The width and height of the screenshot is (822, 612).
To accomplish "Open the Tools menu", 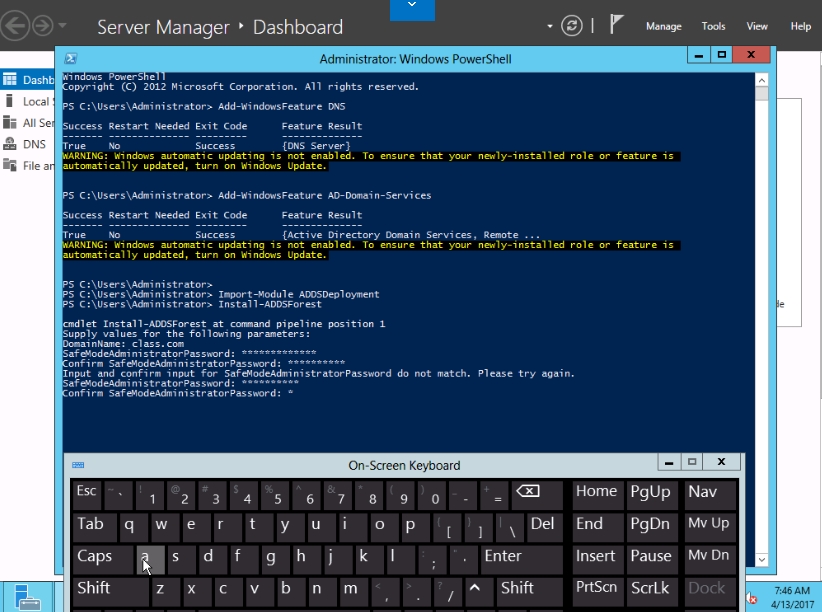I will coord(713,27).
